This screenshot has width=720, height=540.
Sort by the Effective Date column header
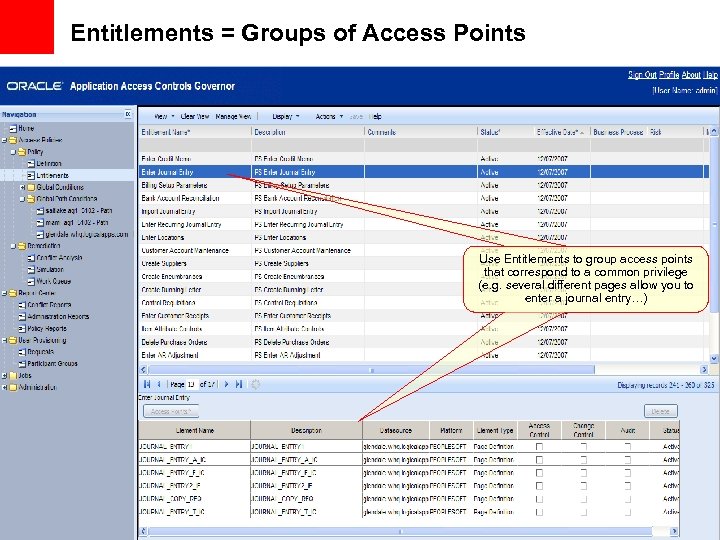click(561, 132)
